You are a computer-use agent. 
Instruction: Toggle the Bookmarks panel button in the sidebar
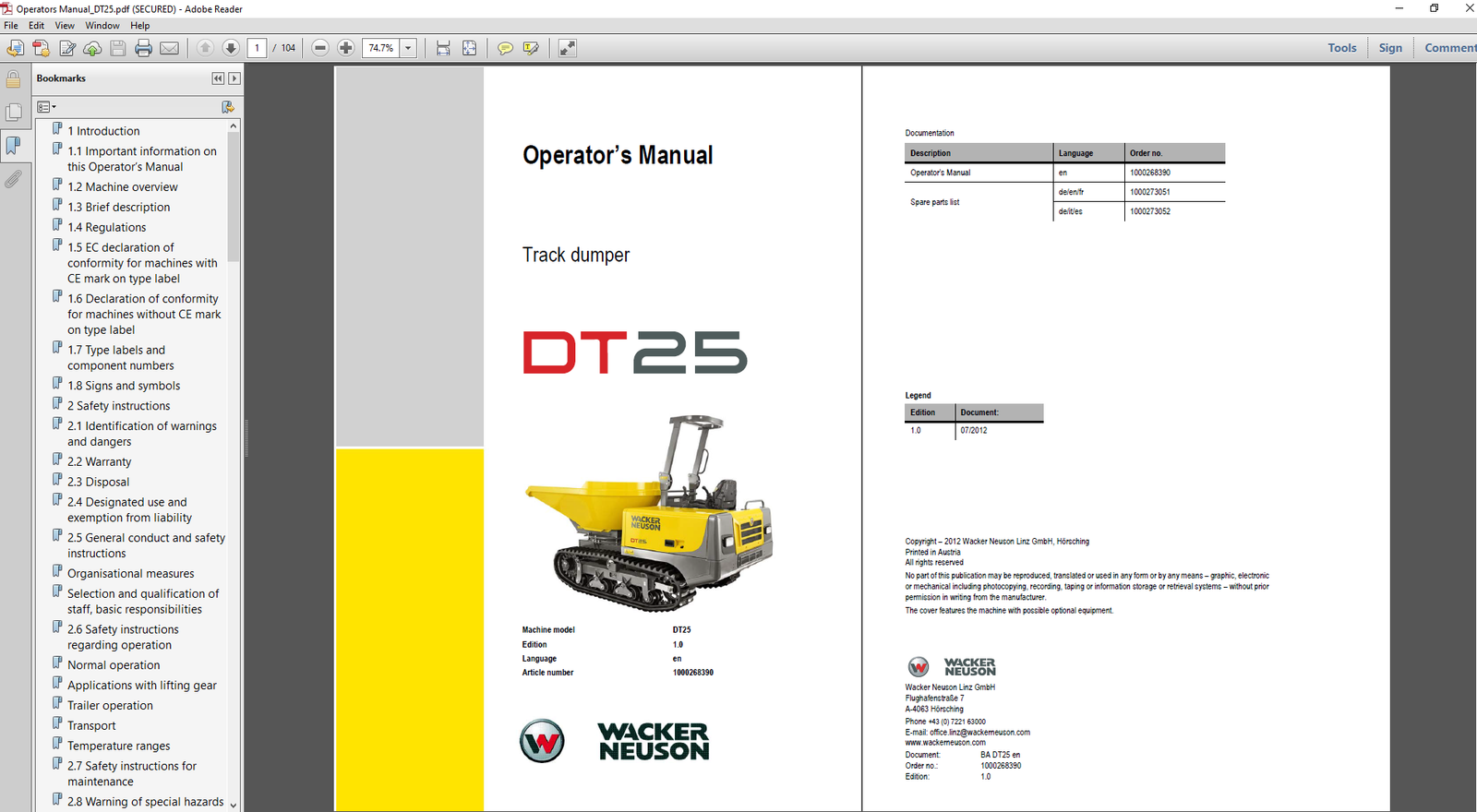(x=13, y=146)
